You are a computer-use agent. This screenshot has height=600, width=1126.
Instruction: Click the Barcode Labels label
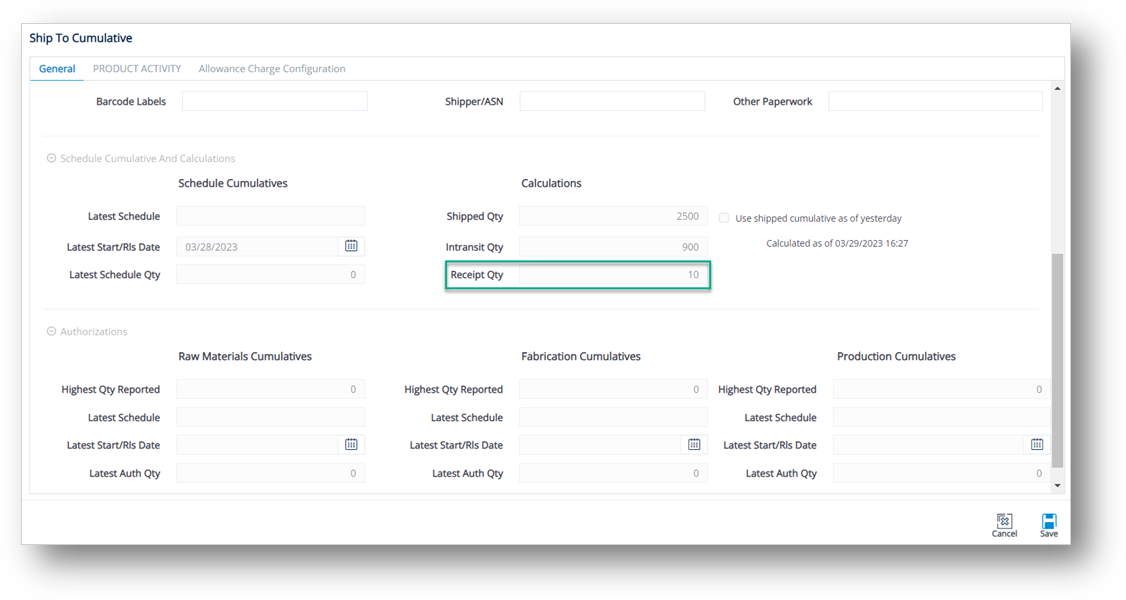coord(131,101)
